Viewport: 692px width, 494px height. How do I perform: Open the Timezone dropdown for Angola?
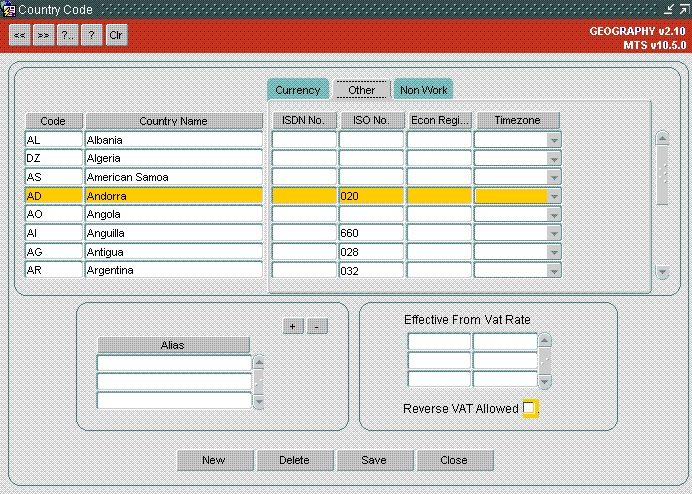tap(554, 215)
